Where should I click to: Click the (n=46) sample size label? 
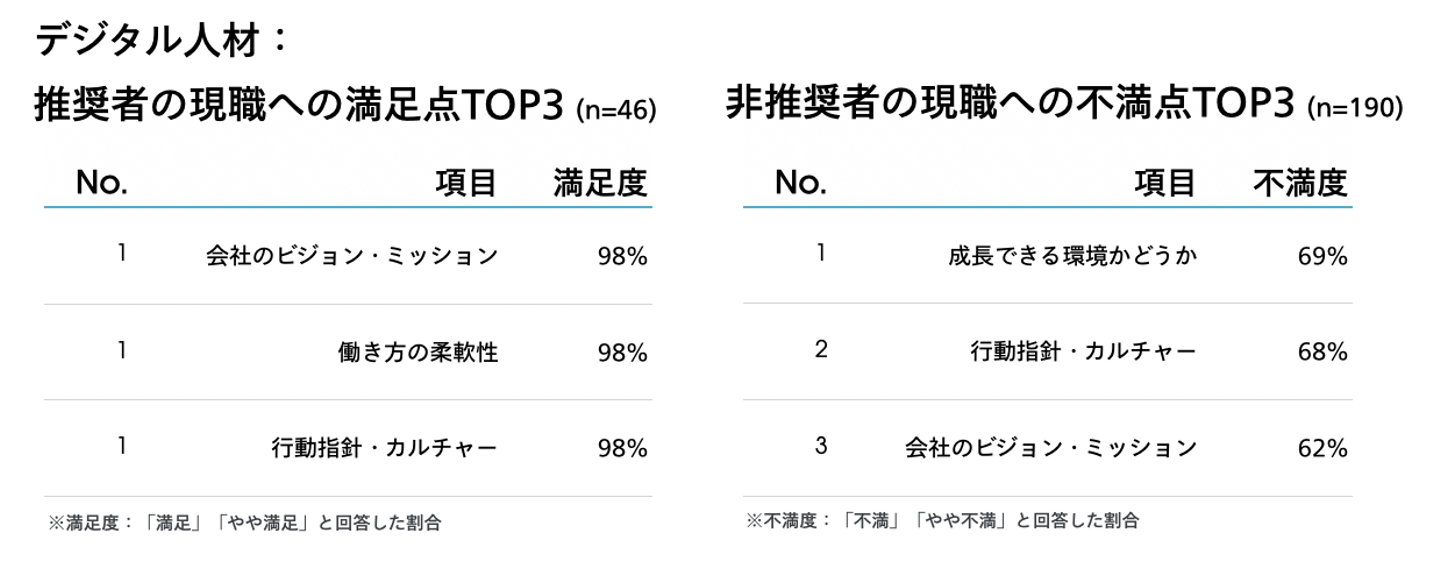click(x=616, y=108)
